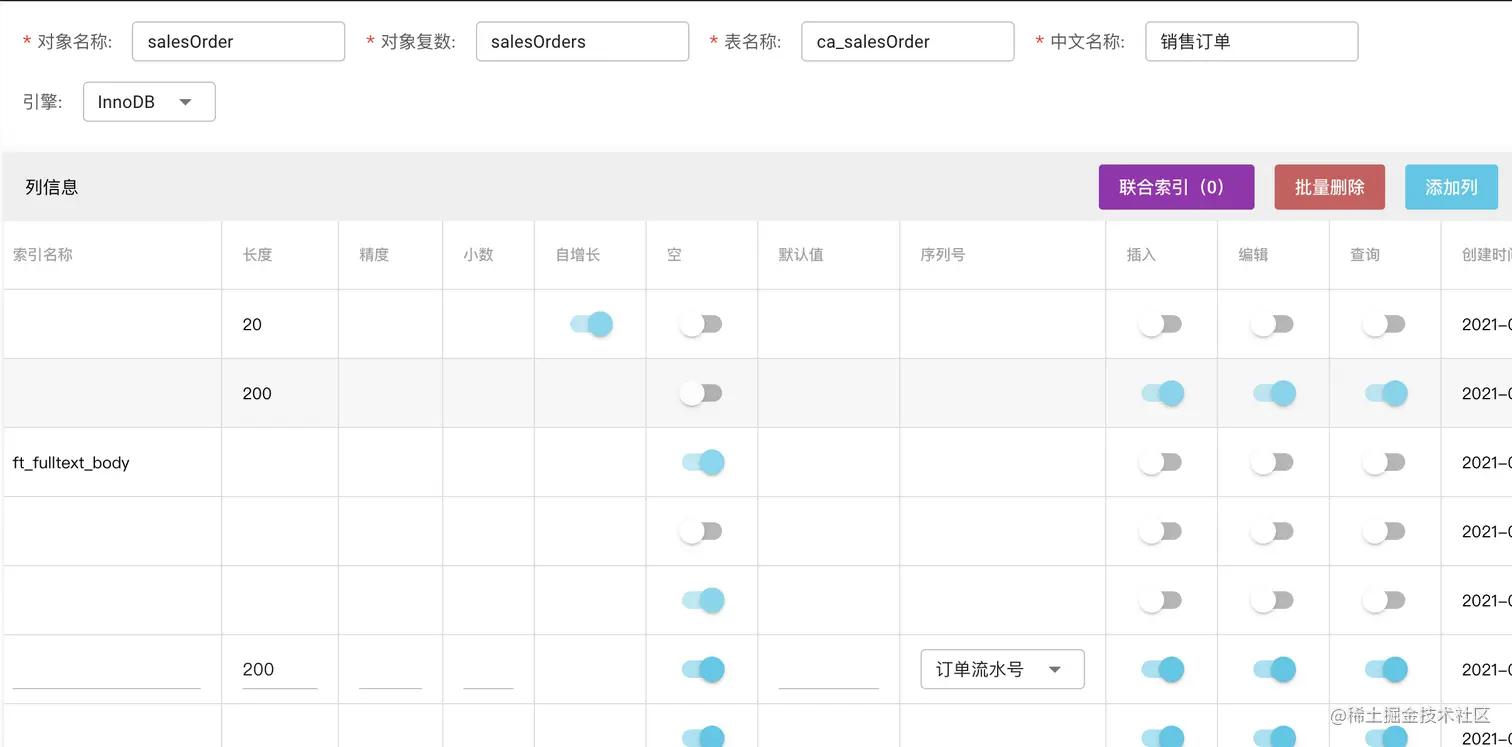Click the 批量删除 batch delete button
1512x747 pixels.
click(1329, 187)
